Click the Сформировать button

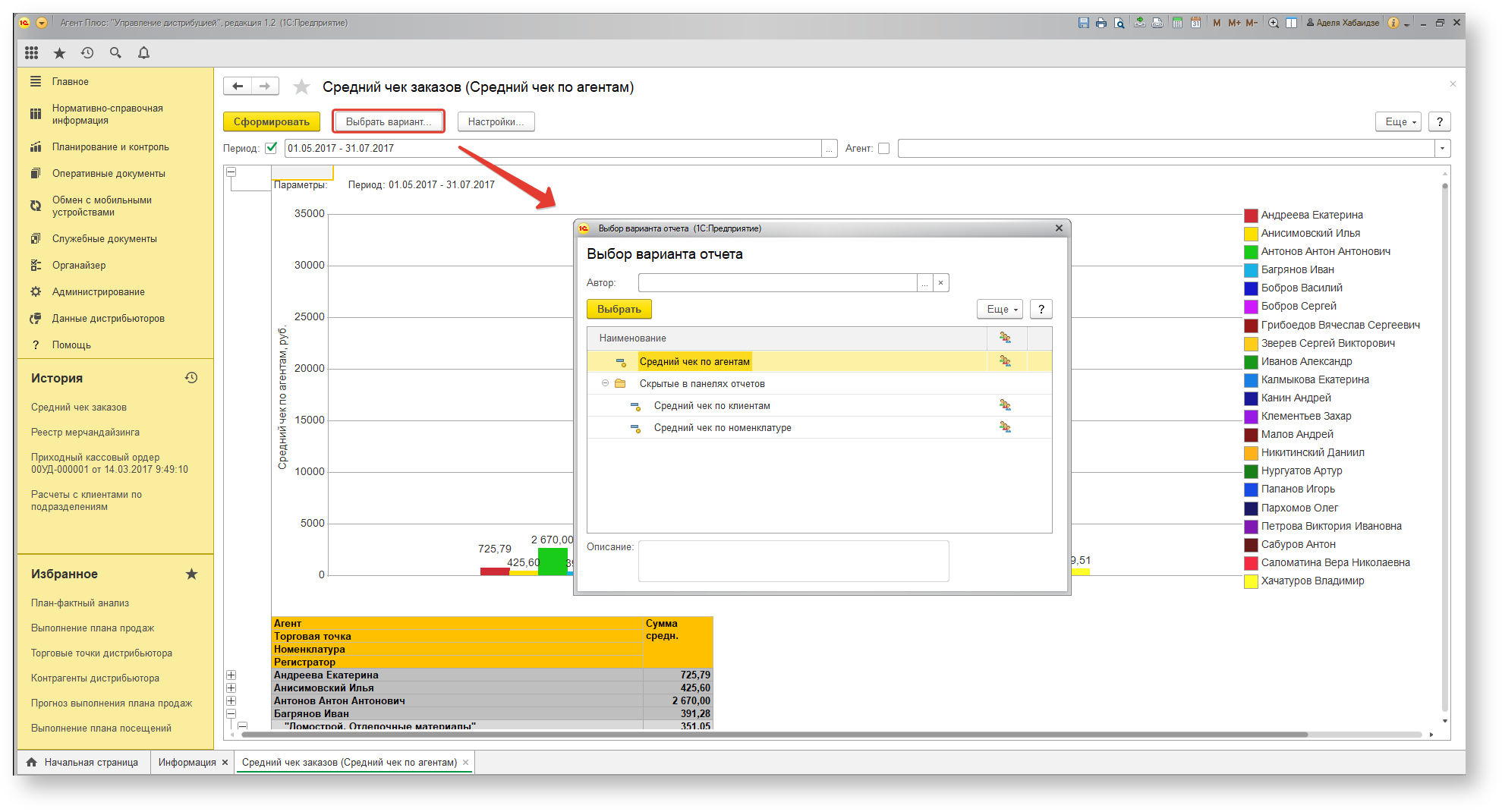(272, 121)
